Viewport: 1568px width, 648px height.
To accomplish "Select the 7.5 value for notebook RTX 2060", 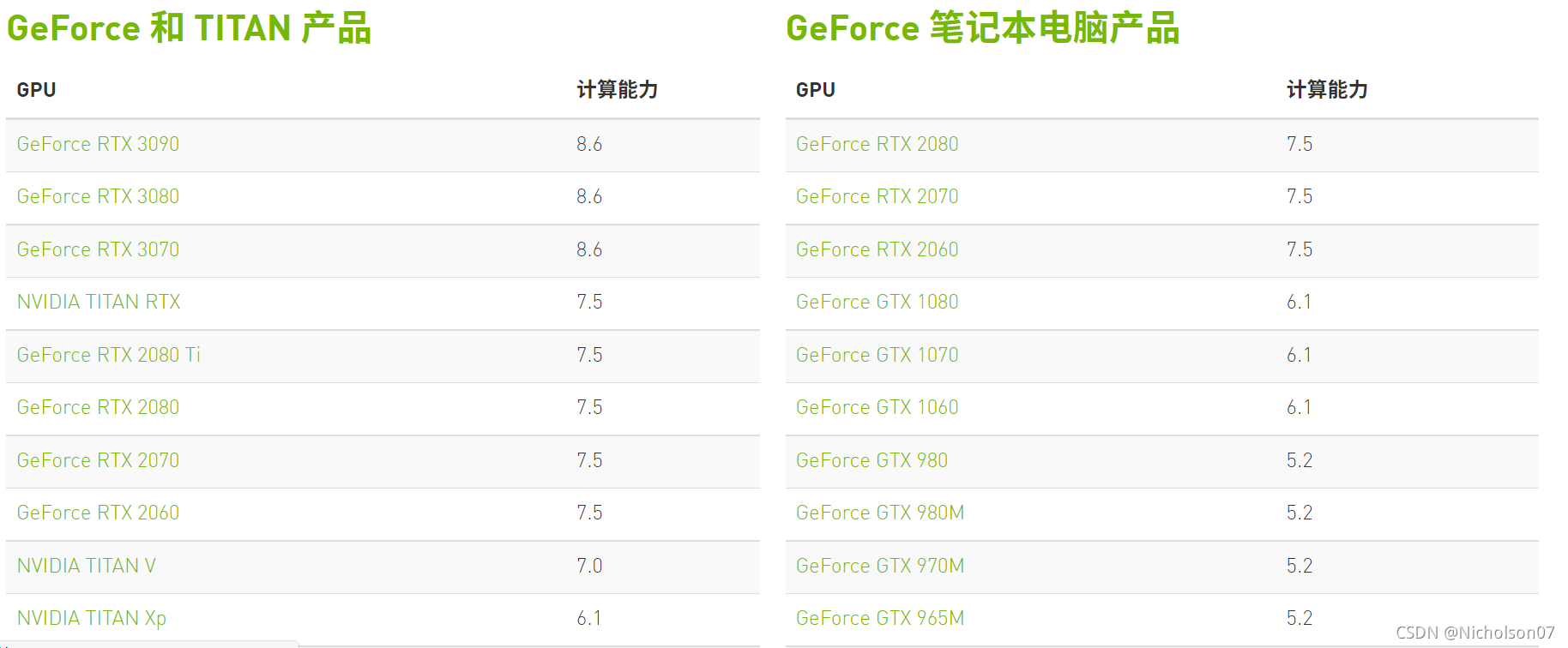I will click(x=1300, y=249).
